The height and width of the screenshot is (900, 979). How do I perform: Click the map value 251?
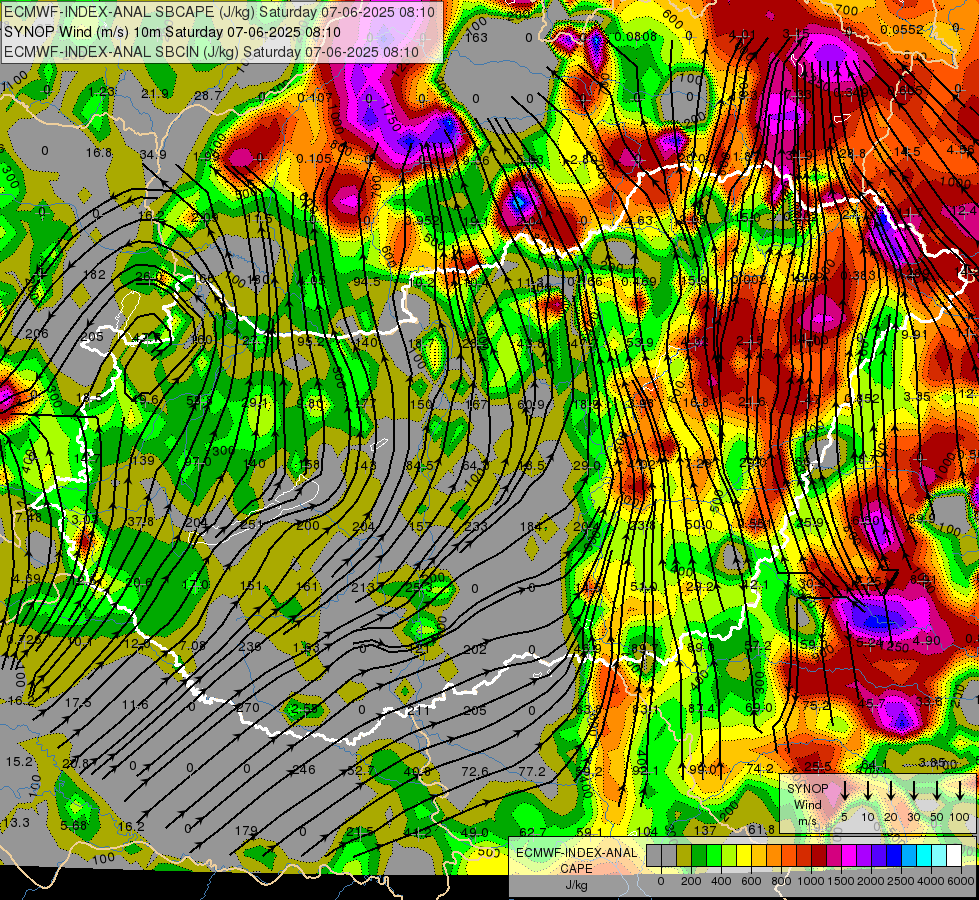[251, 524]
